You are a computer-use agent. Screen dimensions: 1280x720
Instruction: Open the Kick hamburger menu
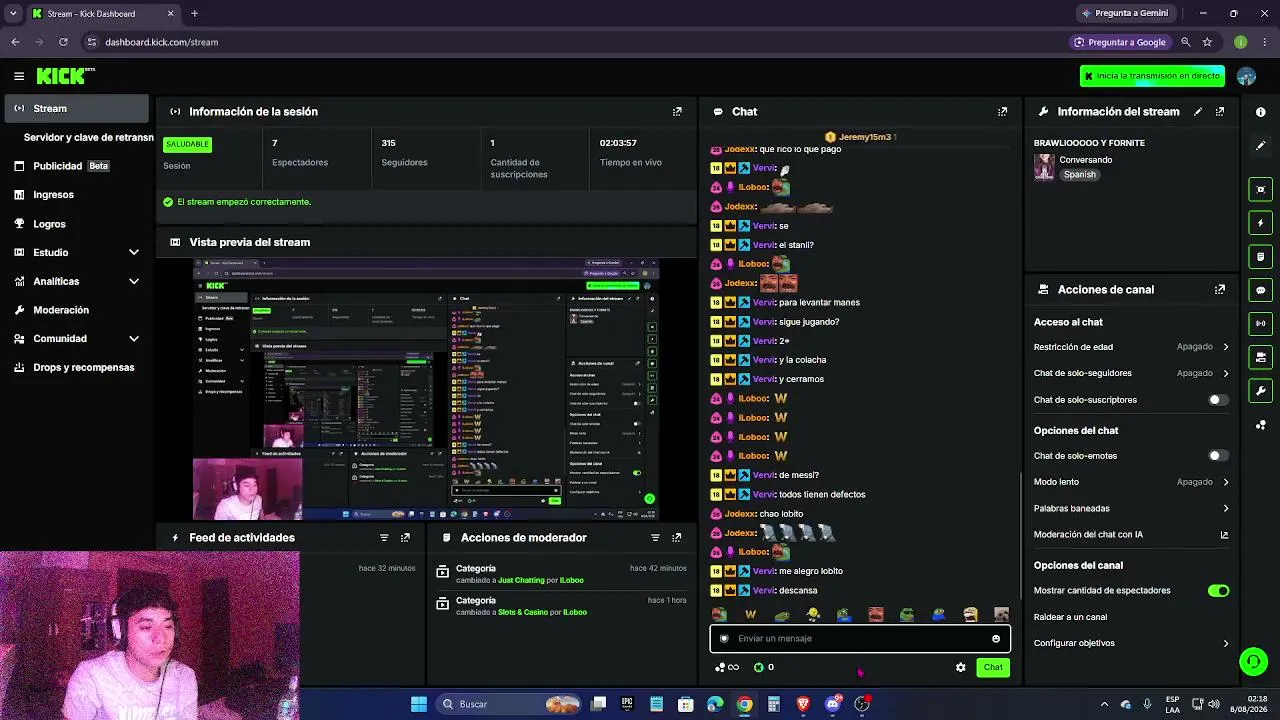[x=19, y=76]
